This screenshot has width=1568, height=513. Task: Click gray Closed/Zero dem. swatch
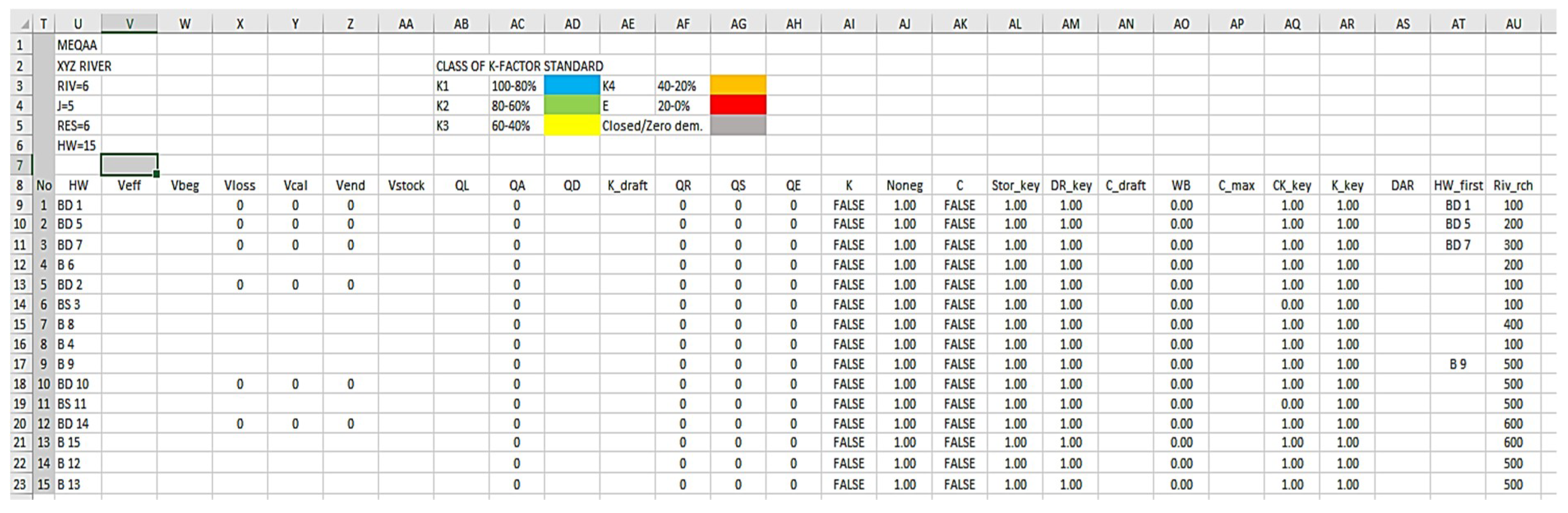[x=738, y=125]
